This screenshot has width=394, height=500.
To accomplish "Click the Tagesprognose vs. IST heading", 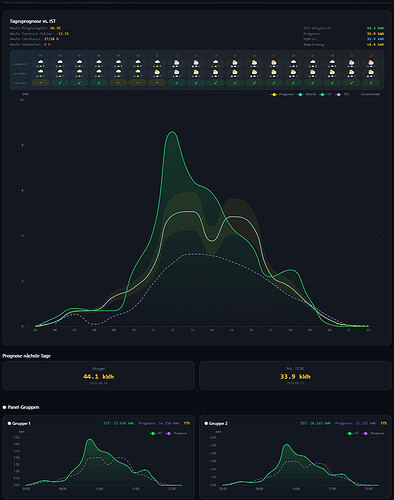I will pyautogui.click(x=33, y=21).
